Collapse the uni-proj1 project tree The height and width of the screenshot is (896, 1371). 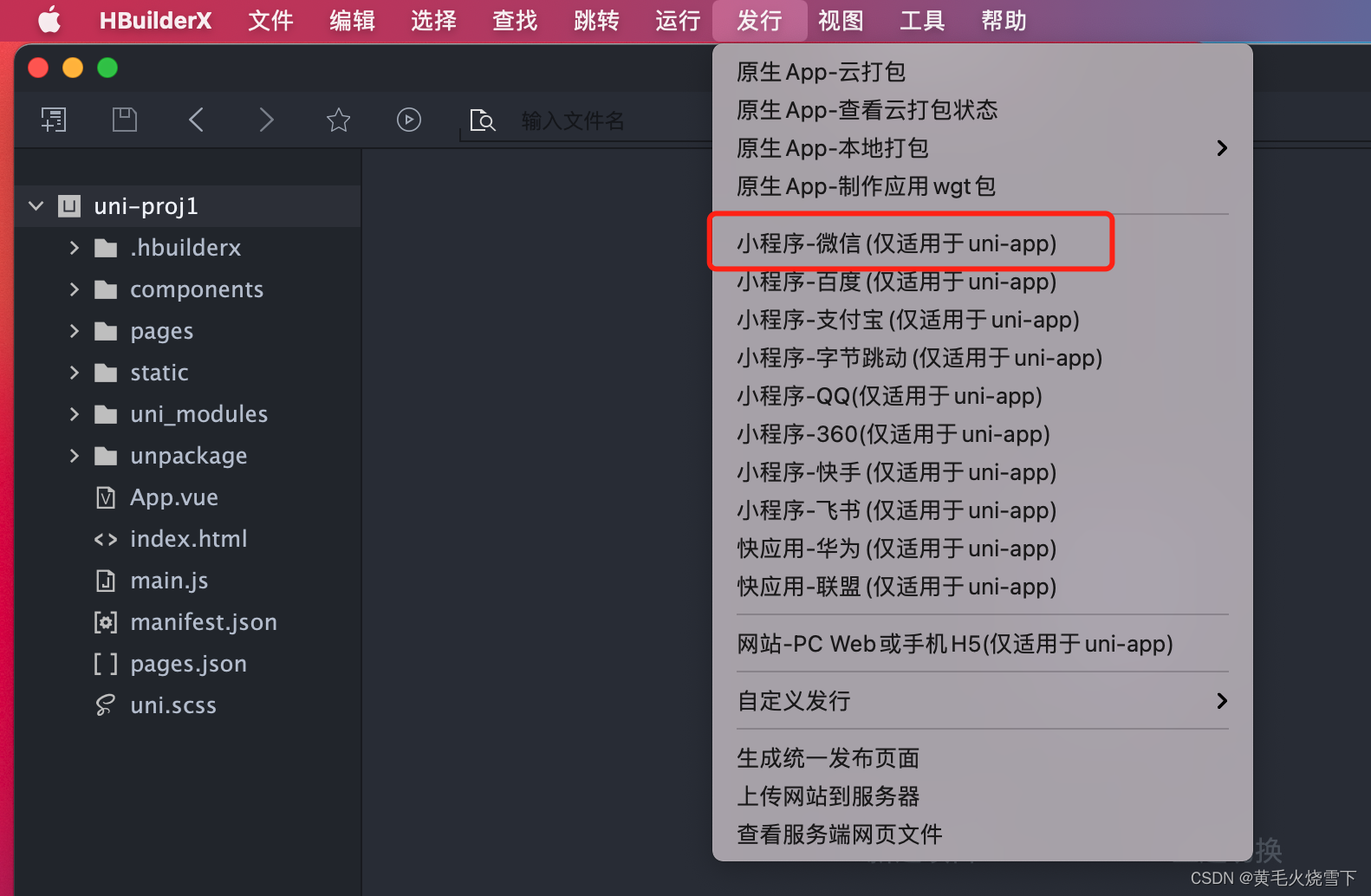[x=36, y=206]
